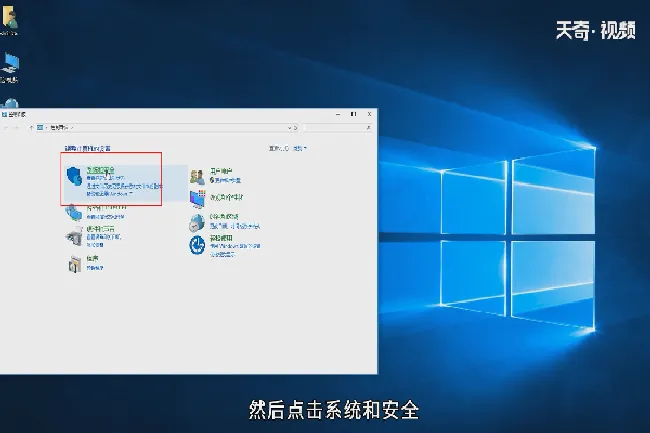Screen dimensions: 650x433
Task: Open the Programs heading link
Action: [x=92, y=259]
